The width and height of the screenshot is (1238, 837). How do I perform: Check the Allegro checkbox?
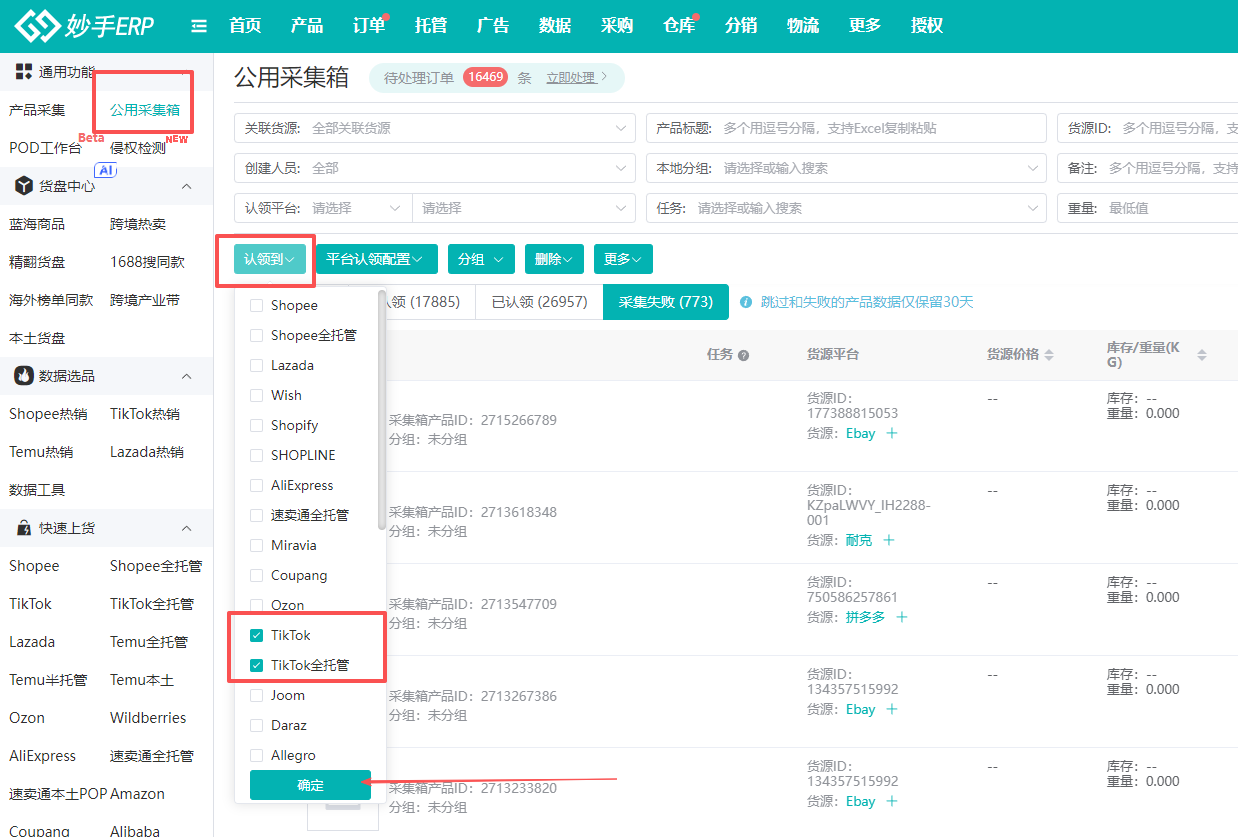(x=257, y=755)
